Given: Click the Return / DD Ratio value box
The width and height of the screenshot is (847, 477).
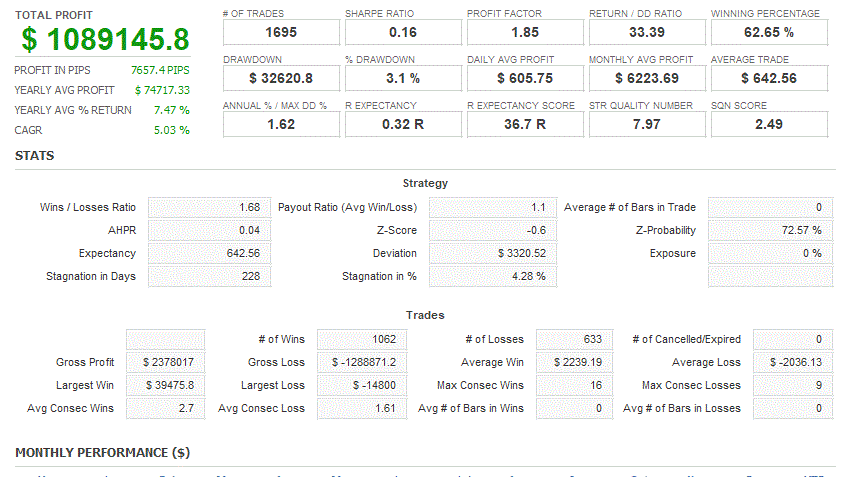Looking at the screenshot, I should [647, 32].
